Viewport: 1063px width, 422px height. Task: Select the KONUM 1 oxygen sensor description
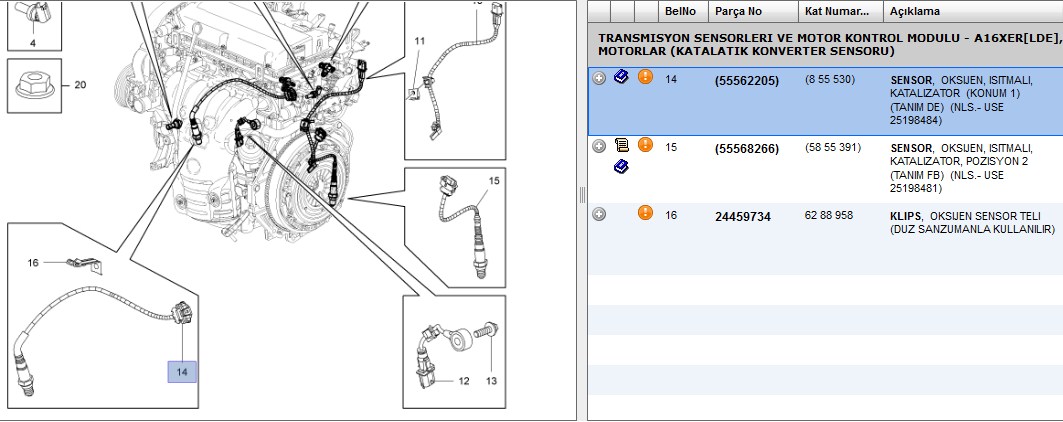click(x=961, y=100)
